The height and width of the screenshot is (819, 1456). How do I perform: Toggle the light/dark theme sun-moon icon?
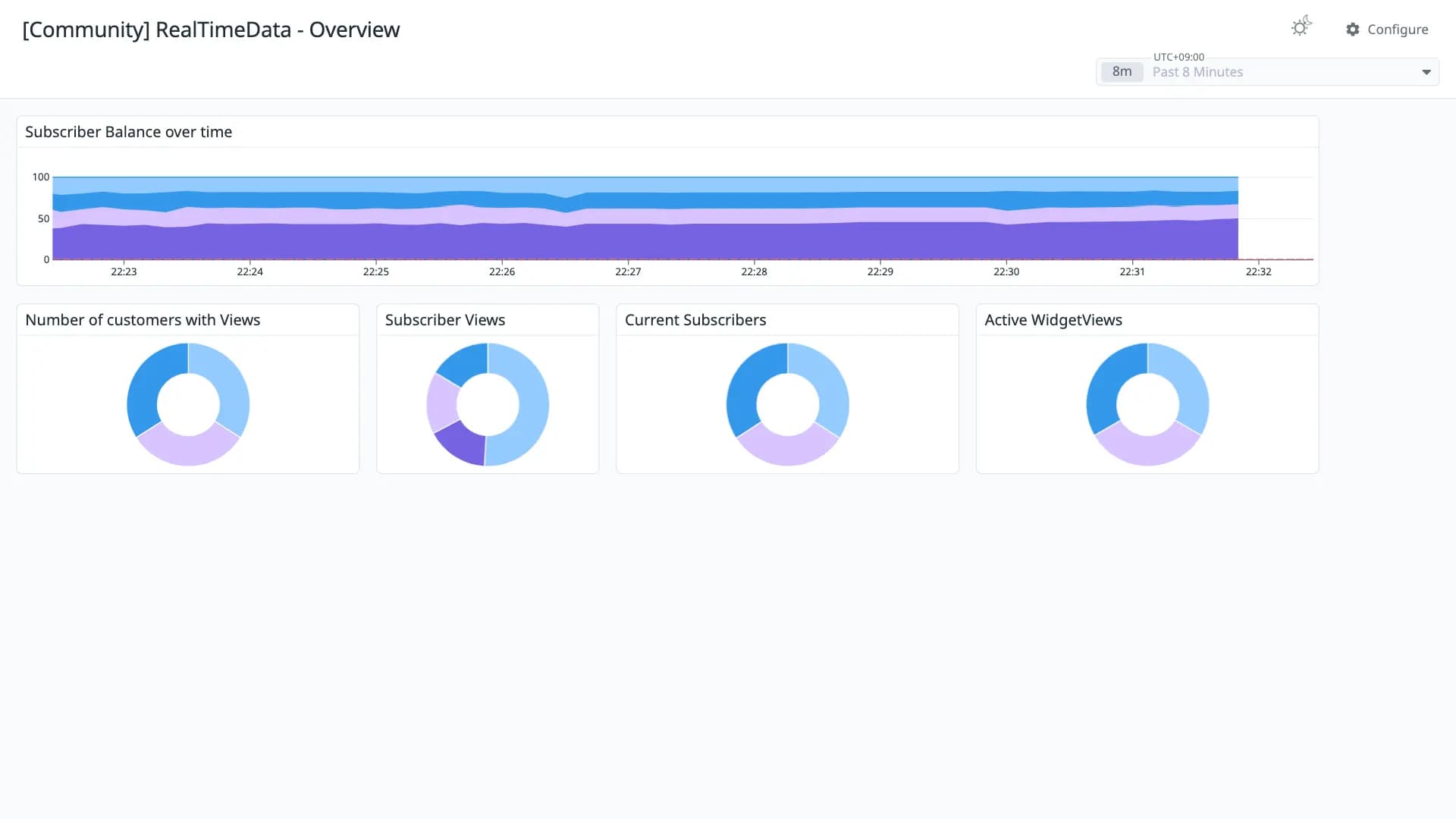point(1301,27)
